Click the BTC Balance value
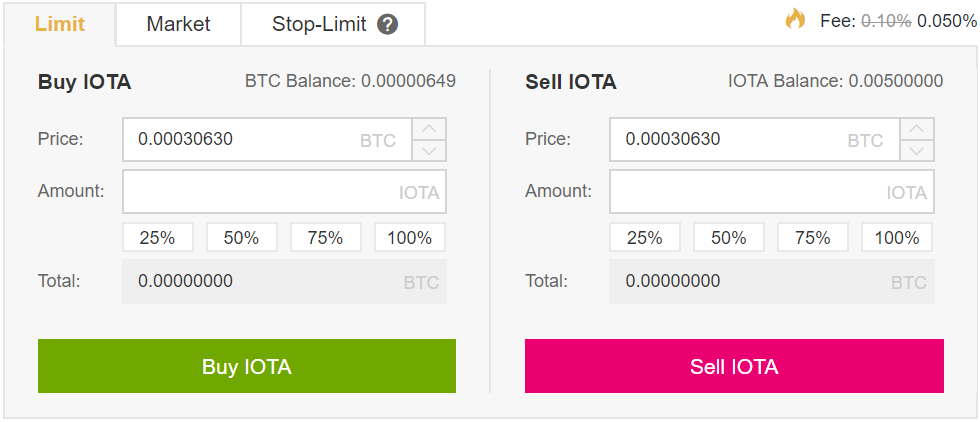The width and height of the screenshot is (980, 422). point(408,81)
